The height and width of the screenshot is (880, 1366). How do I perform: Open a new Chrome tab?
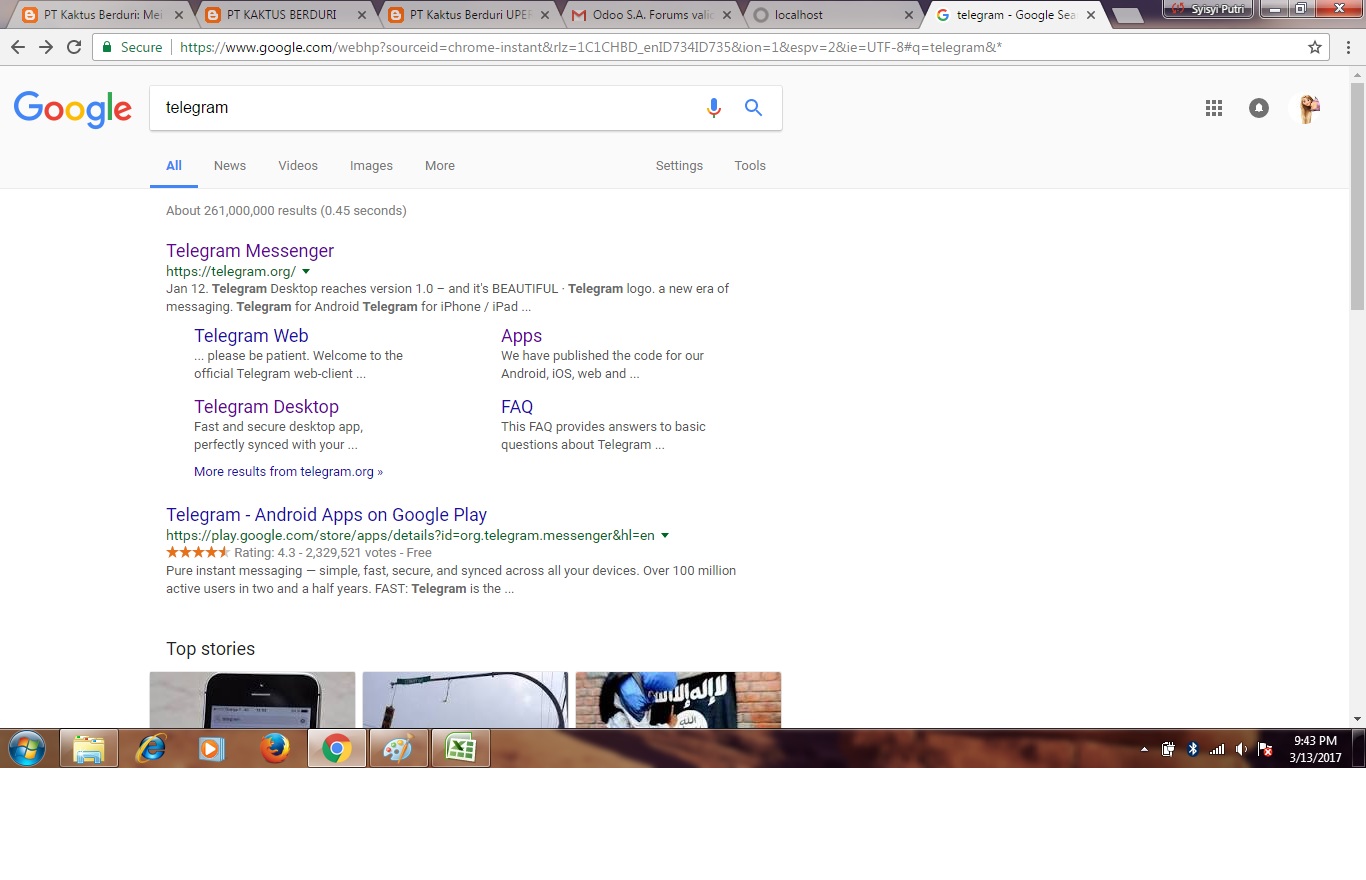pyautogui.click(x=1127, y=16)
